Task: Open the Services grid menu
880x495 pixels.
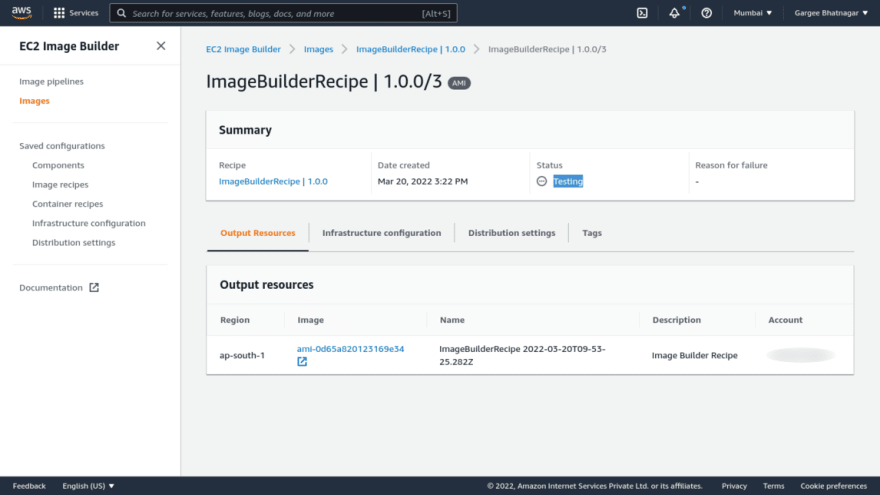Action: (x=75, y=13)
